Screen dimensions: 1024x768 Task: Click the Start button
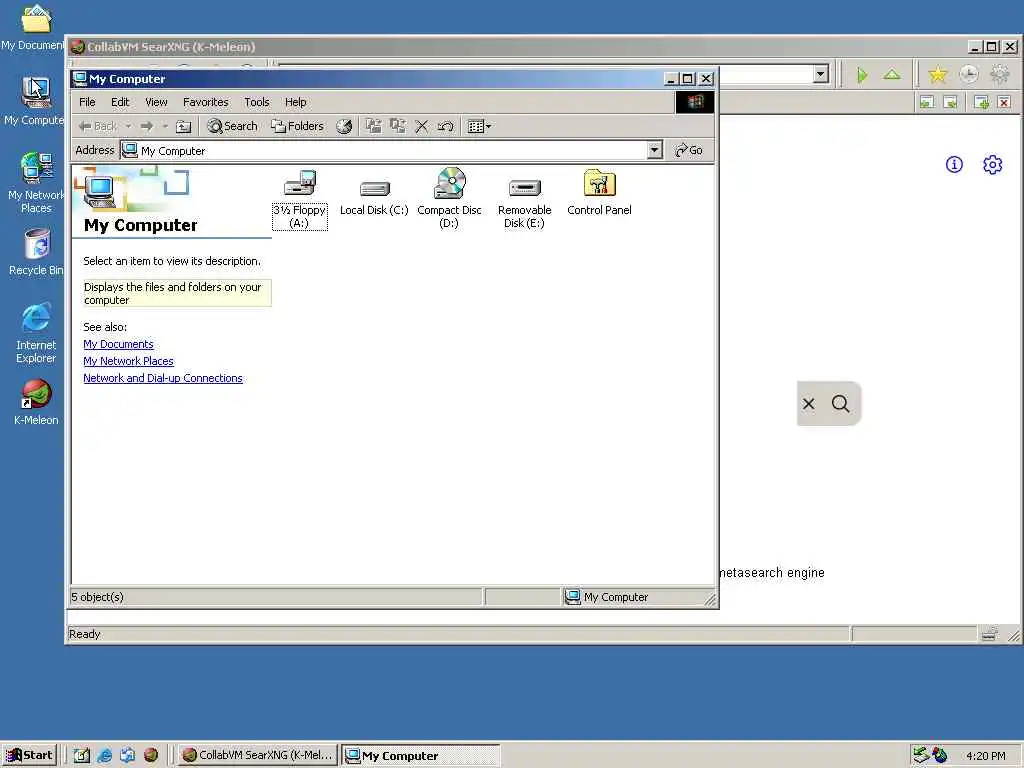pos(29,756)
